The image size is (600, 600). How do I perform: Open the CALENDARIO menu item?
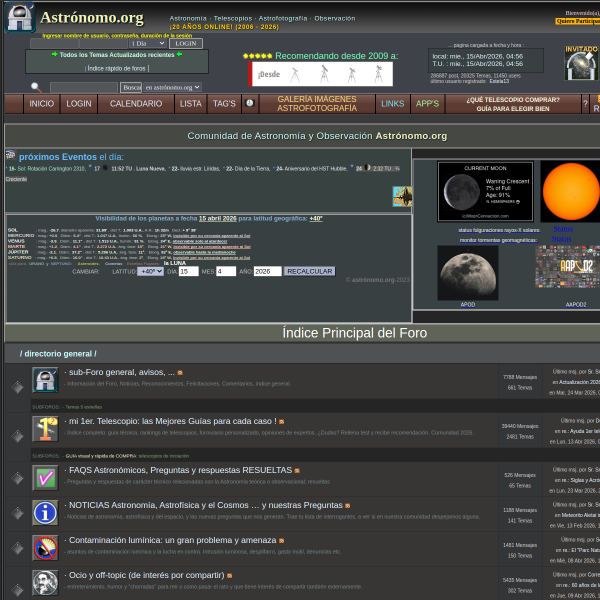click(x=136, y=104)
